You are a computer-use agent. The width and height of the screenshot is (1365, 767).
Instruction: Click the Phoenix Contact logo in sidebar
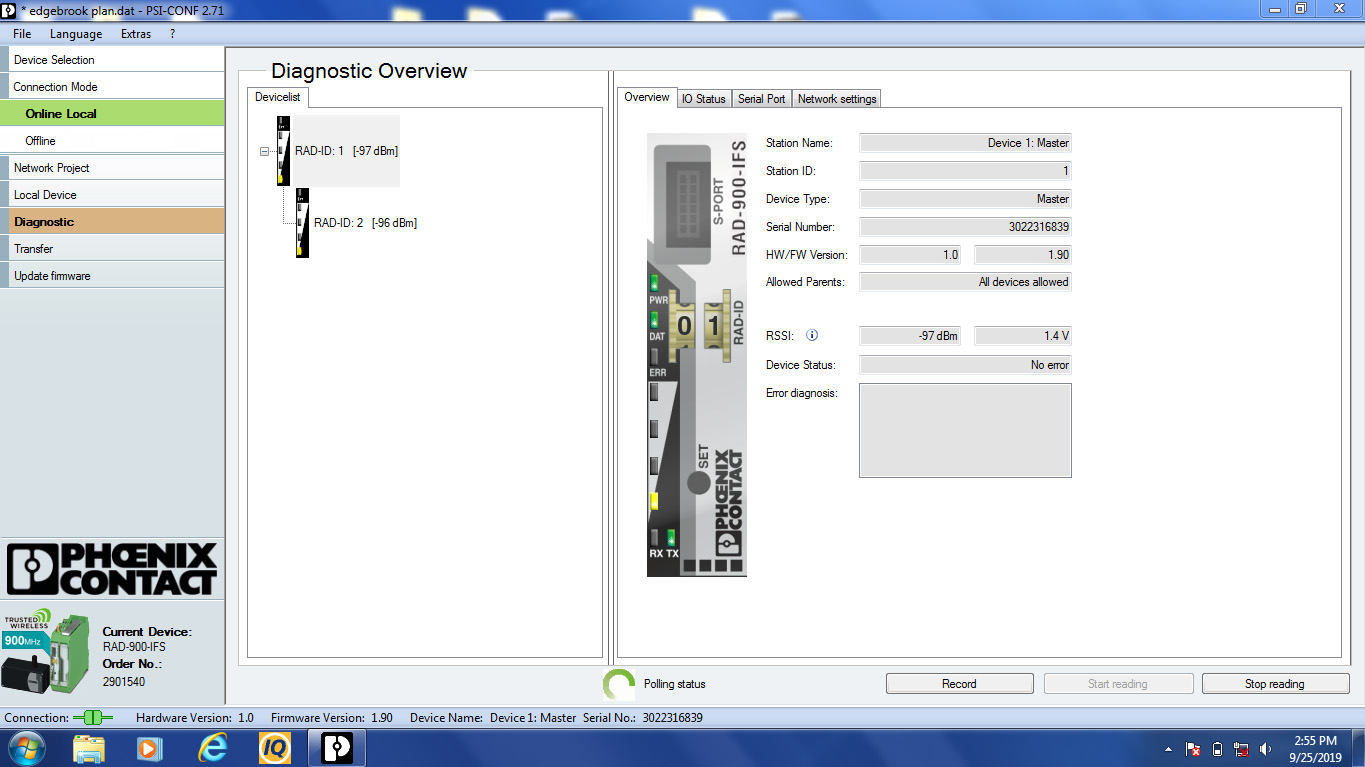[x=112, y=569]
